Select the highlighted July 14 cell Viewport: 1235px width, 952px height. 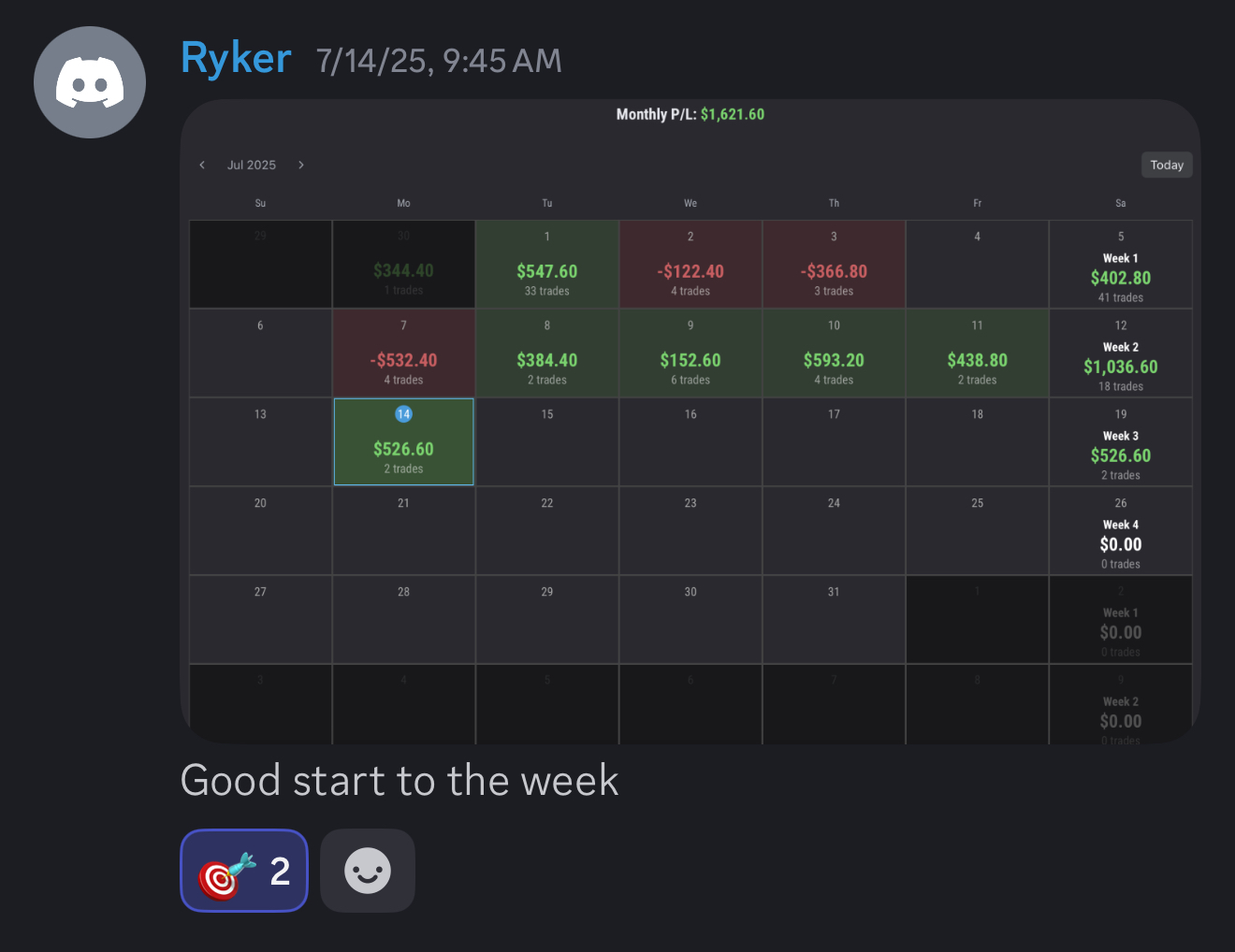tap(404, 441)
